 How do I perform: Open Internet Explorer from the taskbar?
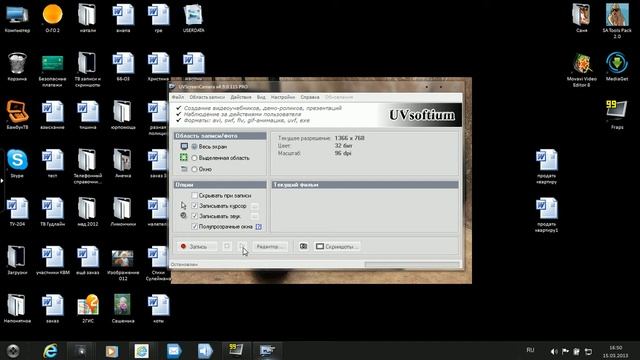pos(50,351)
